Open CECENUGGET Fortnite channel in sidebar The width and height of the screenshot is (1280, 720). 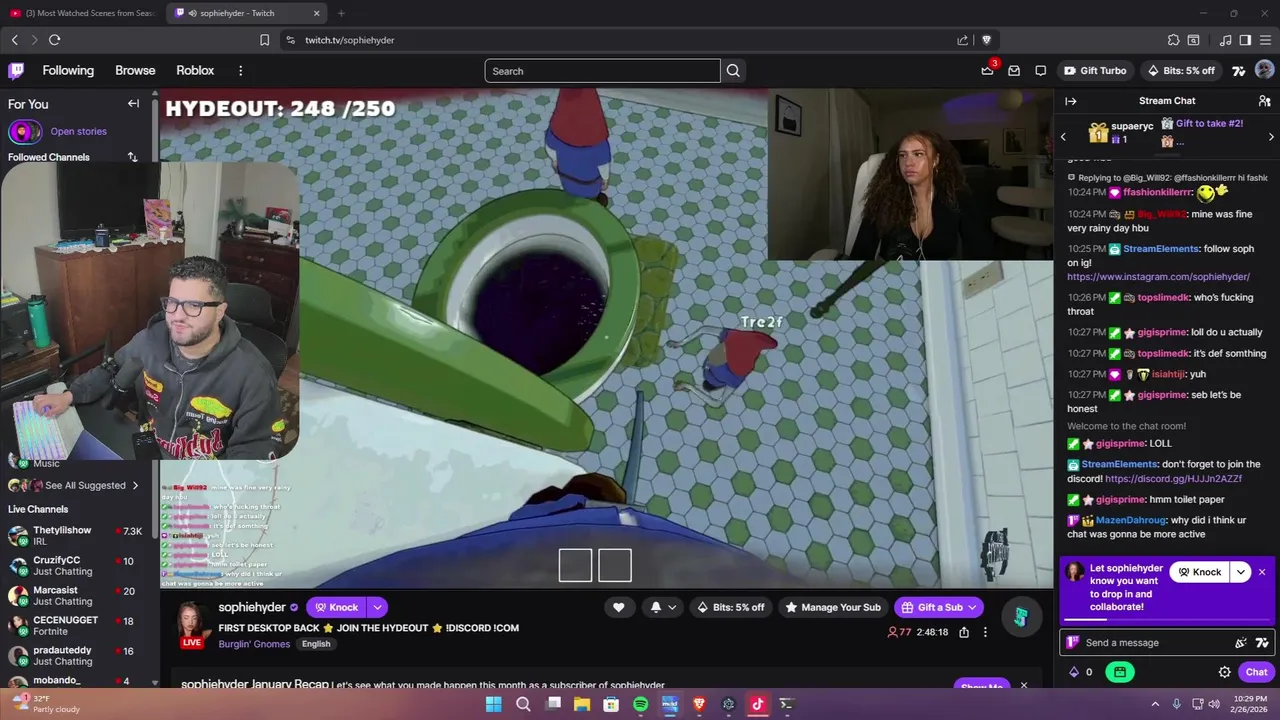[75, 626]
